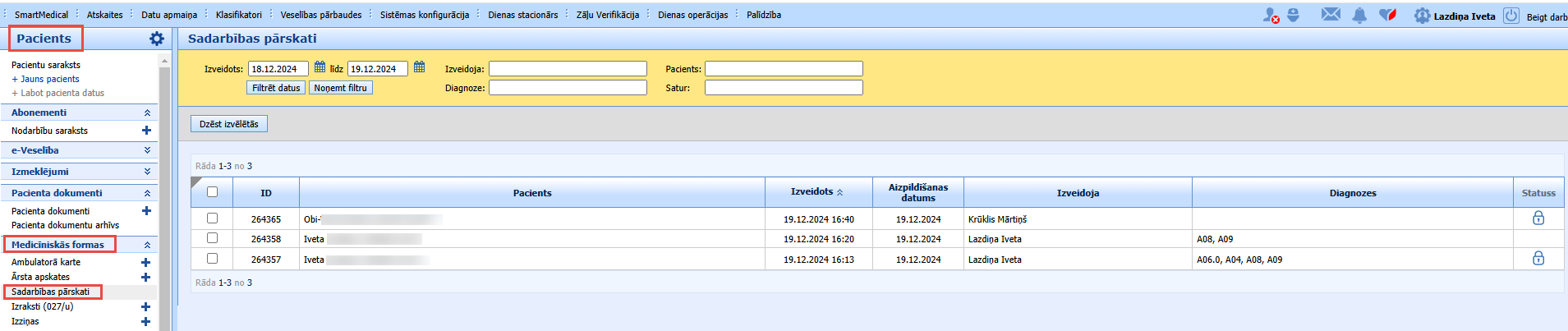
Task: Expand the Izmeklējumi section
Action: tap(147, 172)
